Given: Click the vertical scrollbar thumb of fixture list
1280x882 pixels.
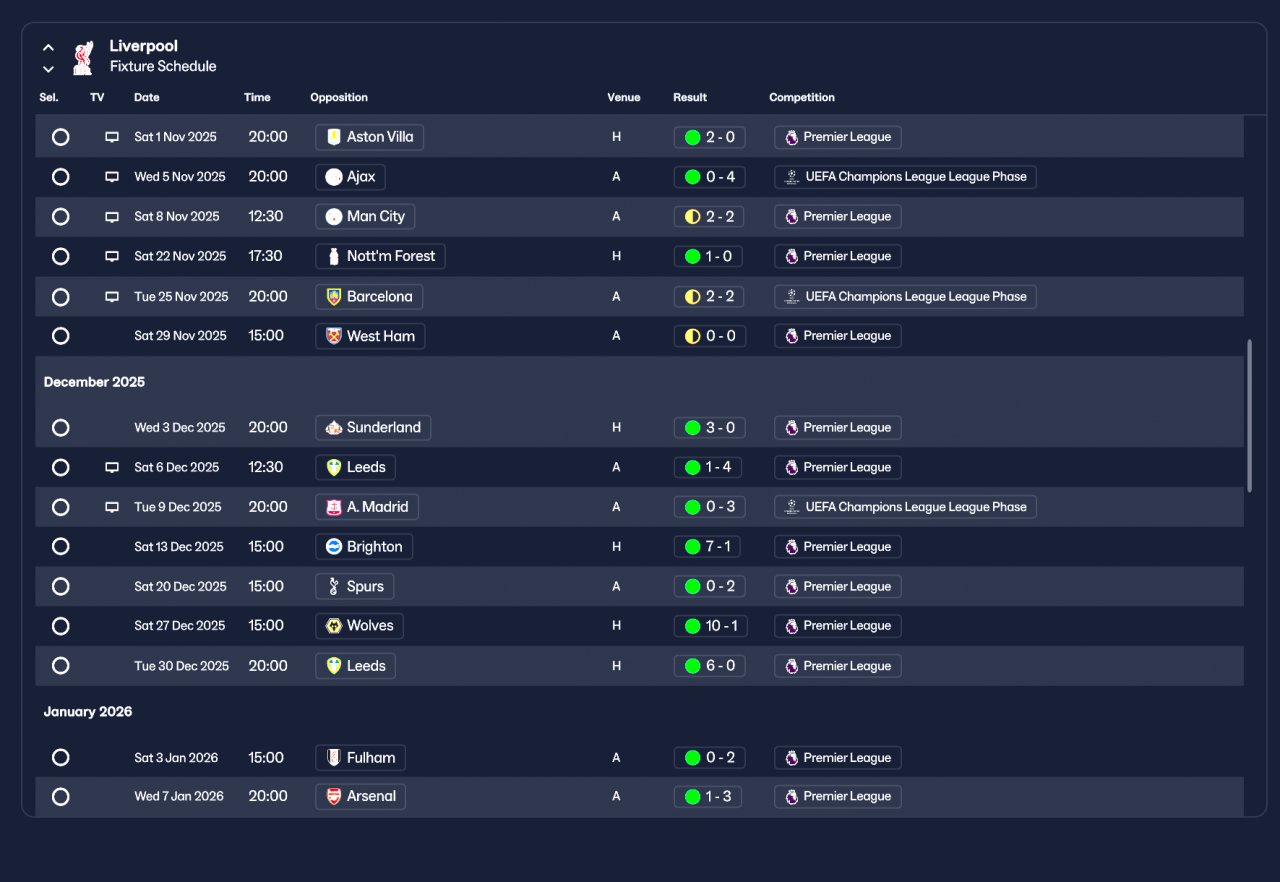Looking at the screenshot, I should coord(1250,416).
